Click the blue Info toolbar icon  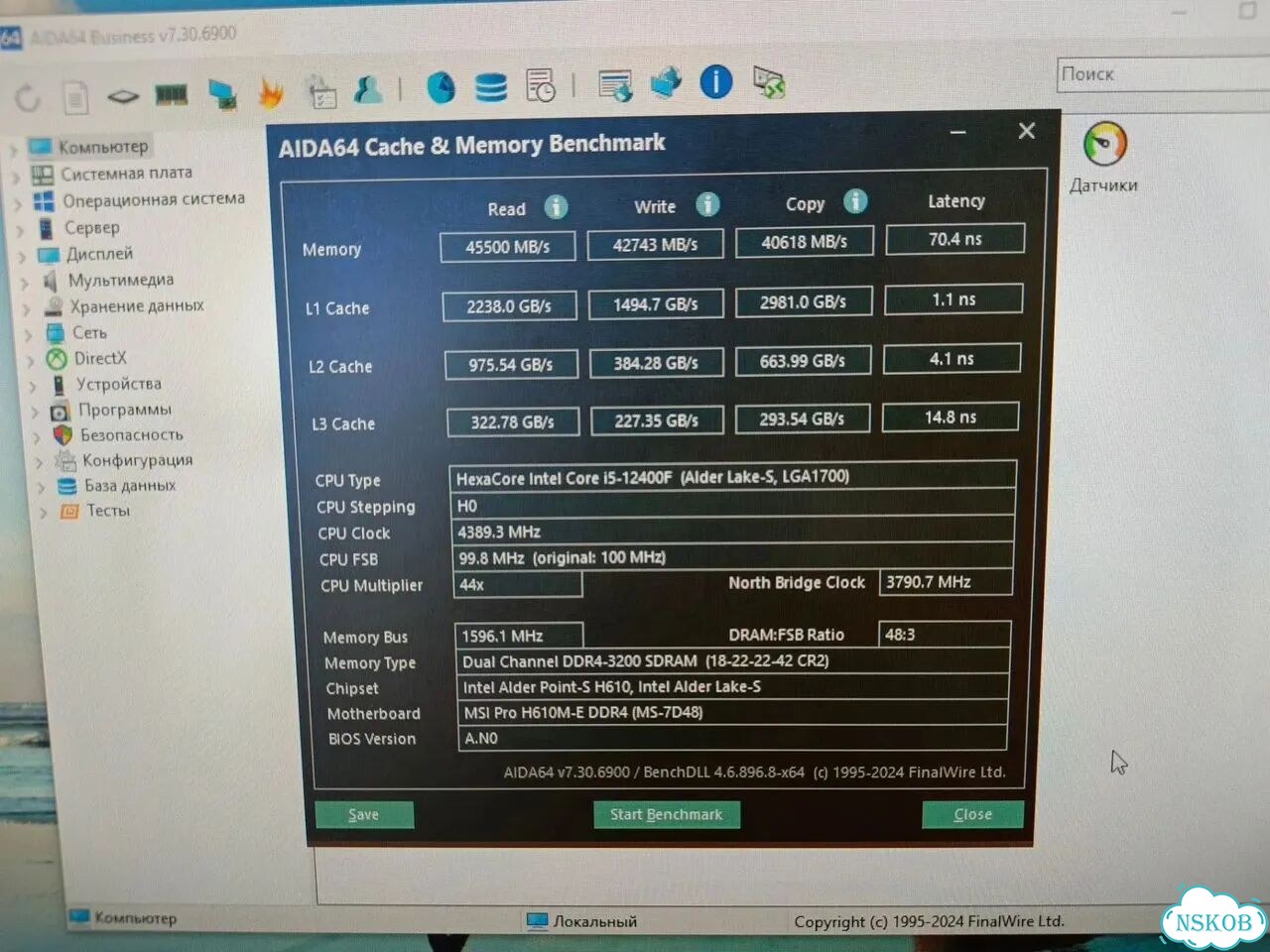[715, 82]
